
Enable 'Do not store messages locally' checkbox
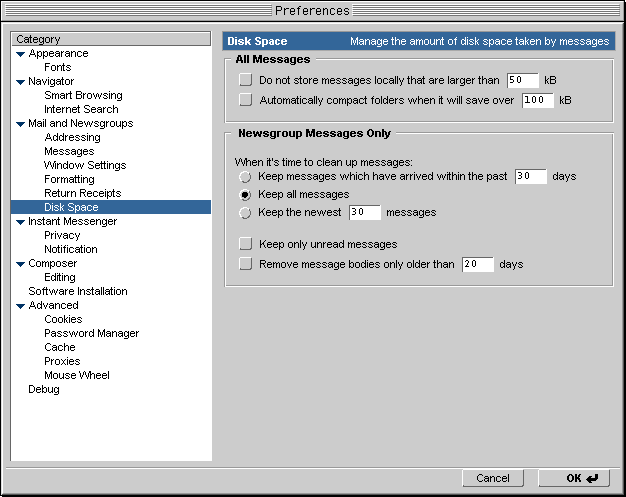click(x=245, y=80)
